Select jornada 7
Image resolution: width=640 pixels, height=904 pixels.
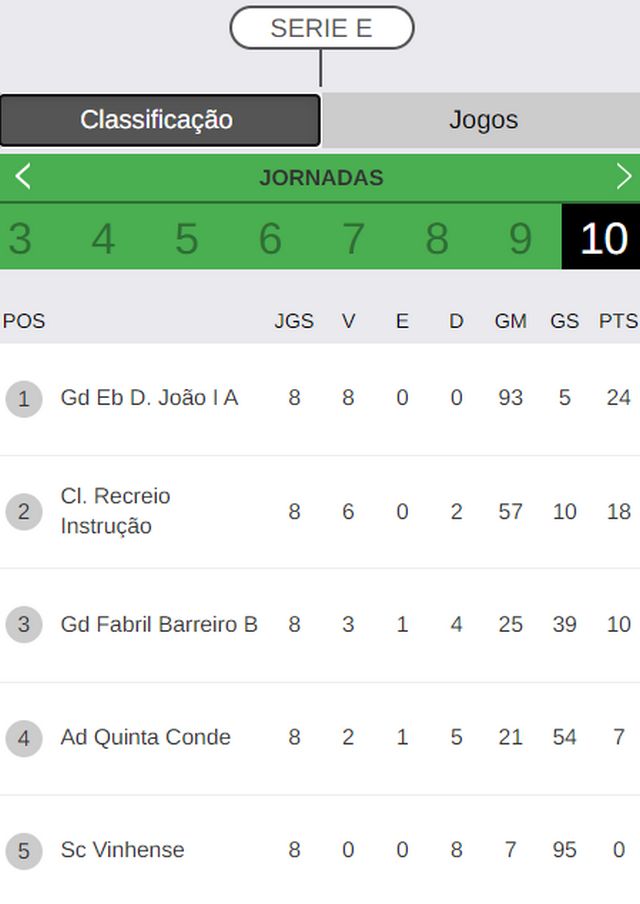[x=353, y=237]
